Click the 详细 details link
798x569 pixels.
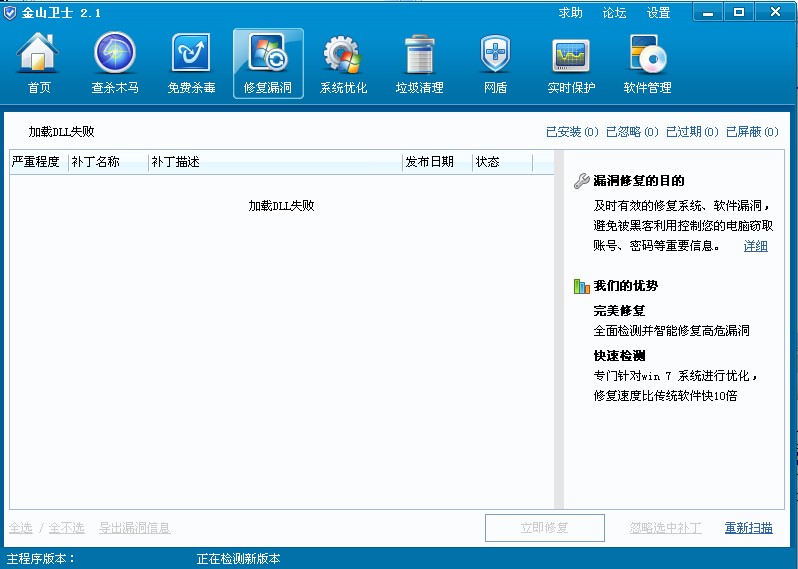[755, 246]
